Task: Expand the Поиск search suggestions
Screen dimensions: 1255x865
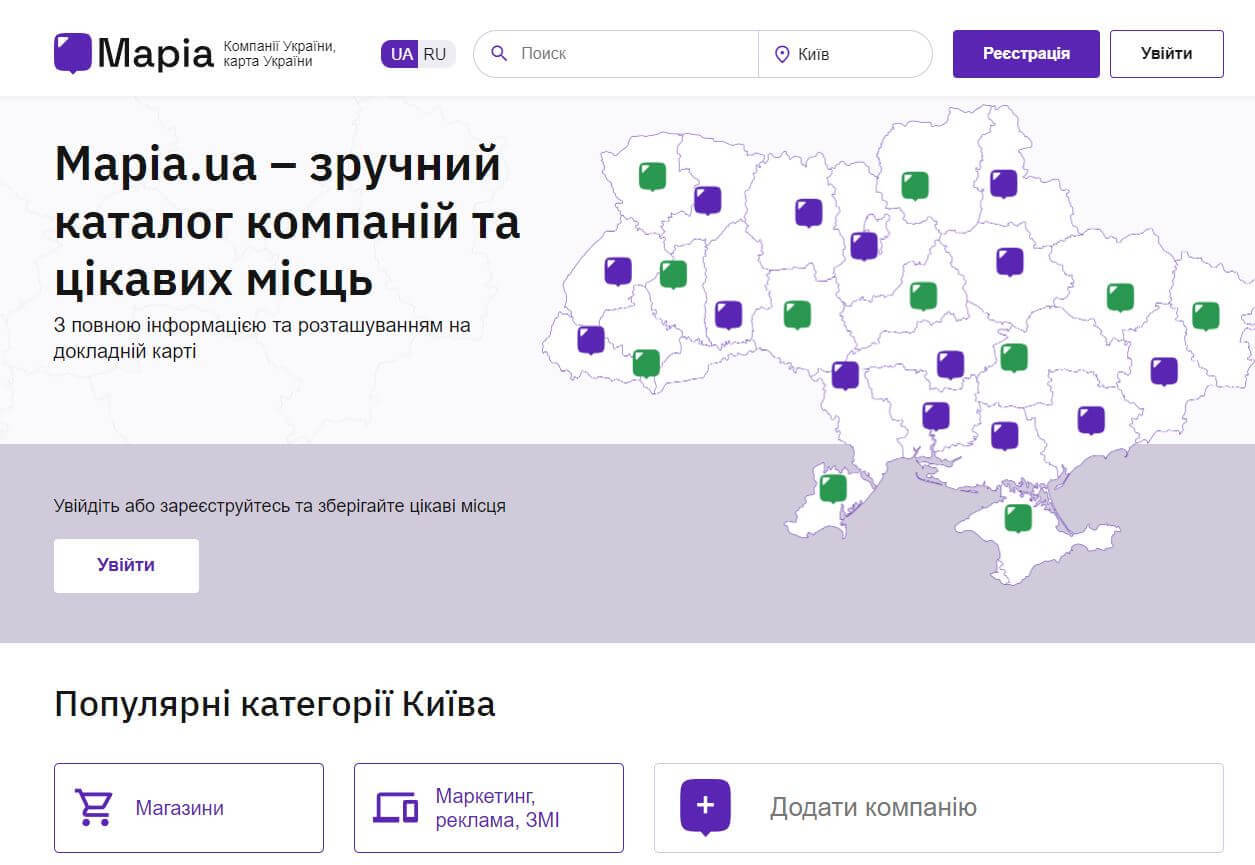Action: (615, 54)
